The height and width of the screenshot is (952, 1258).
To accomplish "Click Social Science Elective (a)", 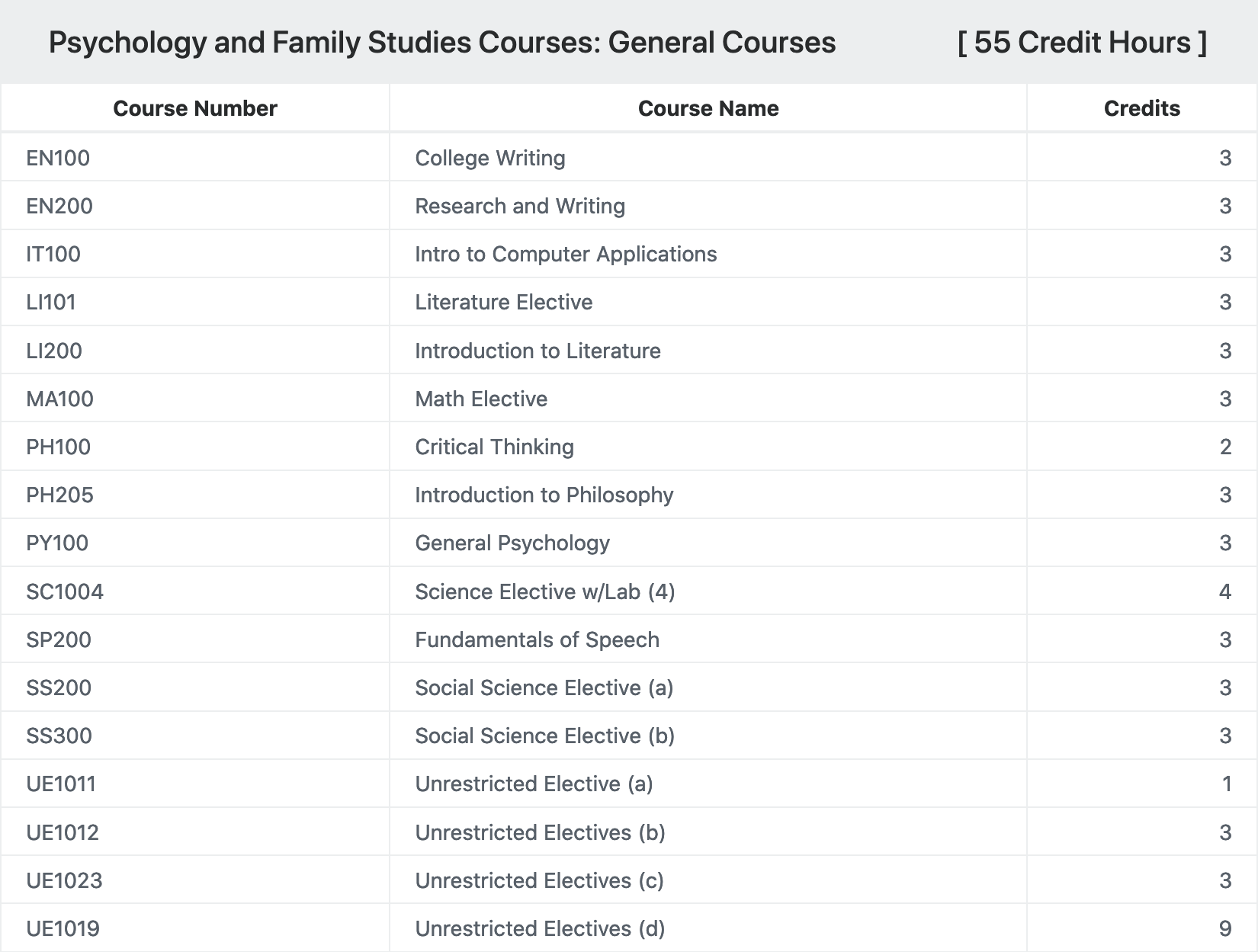I will click(x=544, y=688).
